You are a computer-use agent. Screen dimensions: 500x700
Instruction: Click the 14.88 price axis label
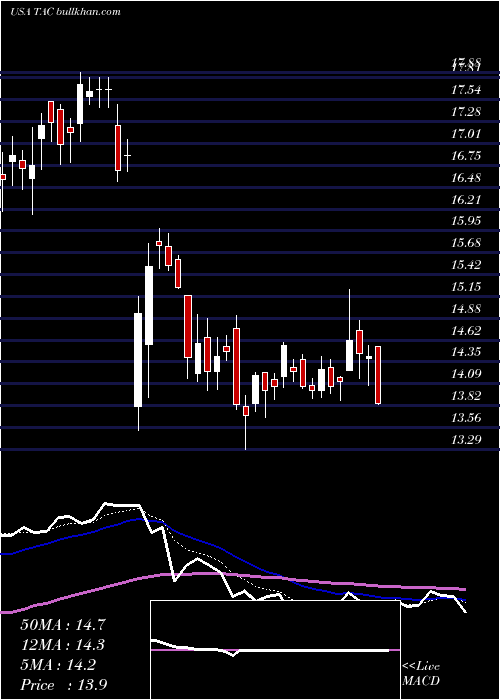(466, 308)
